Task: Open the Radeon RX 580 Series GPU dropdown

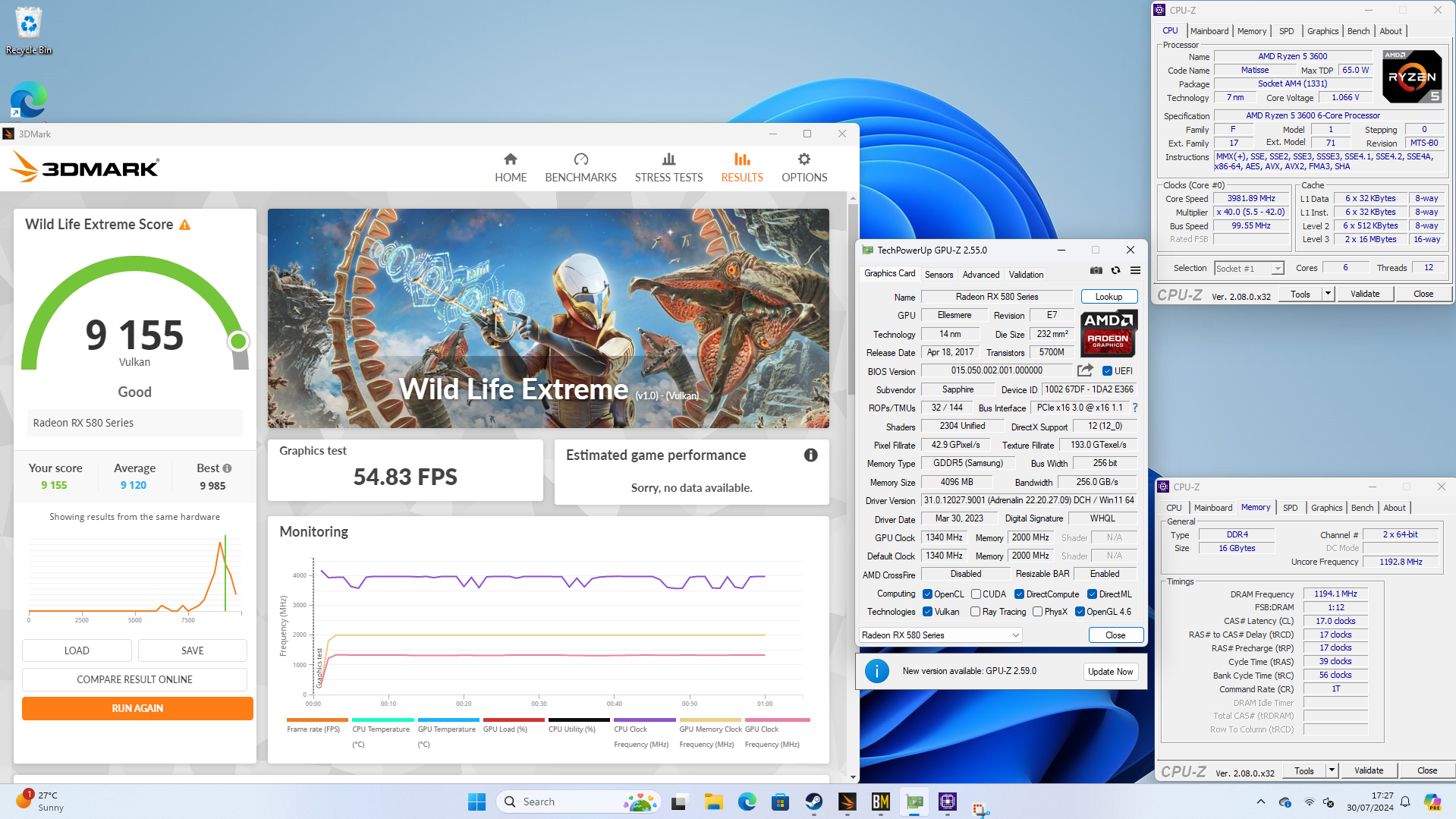Action: pos(940,635)
